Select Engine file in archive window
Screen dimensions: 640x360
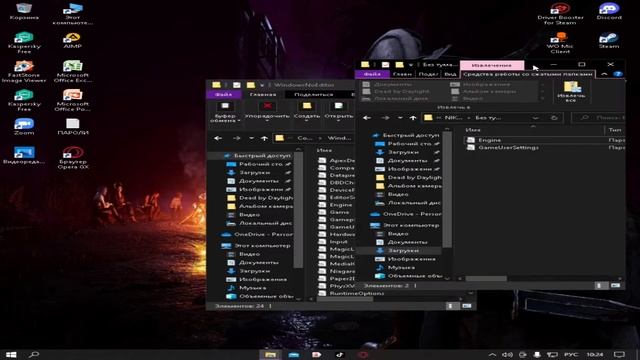click(545, 140)
